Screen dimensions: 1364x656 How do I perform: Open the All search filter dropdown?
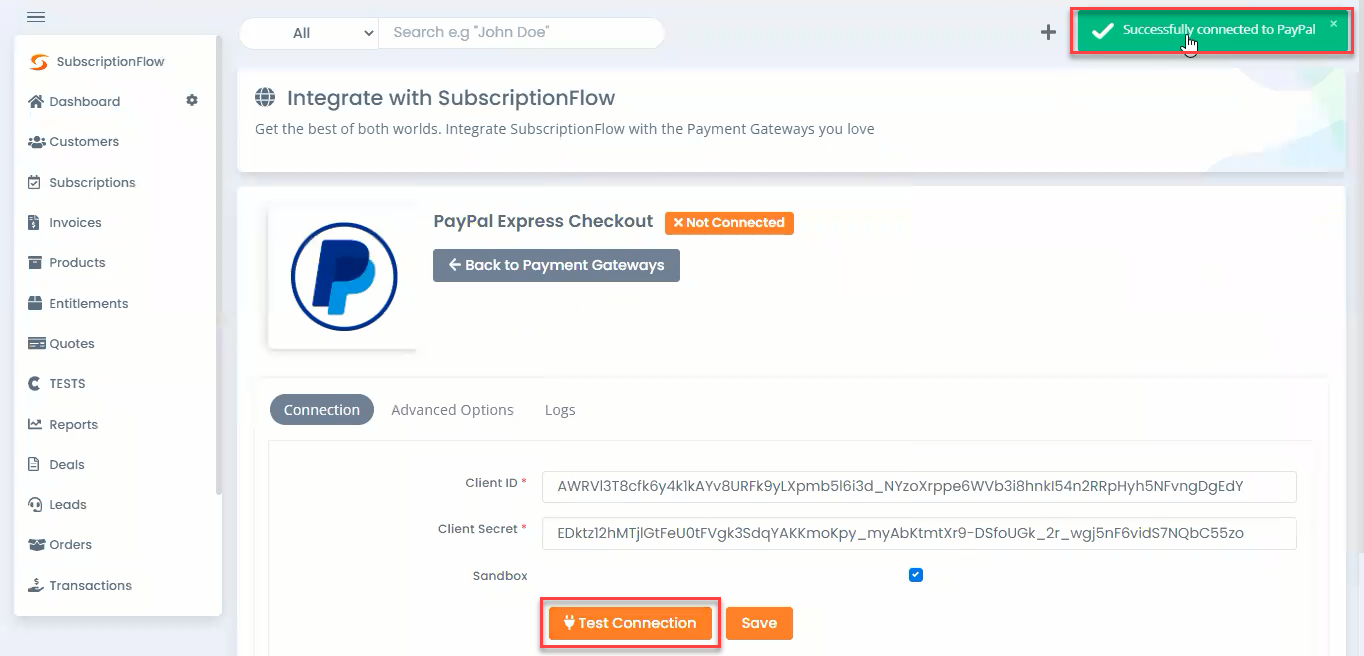(x=308, y=33)
